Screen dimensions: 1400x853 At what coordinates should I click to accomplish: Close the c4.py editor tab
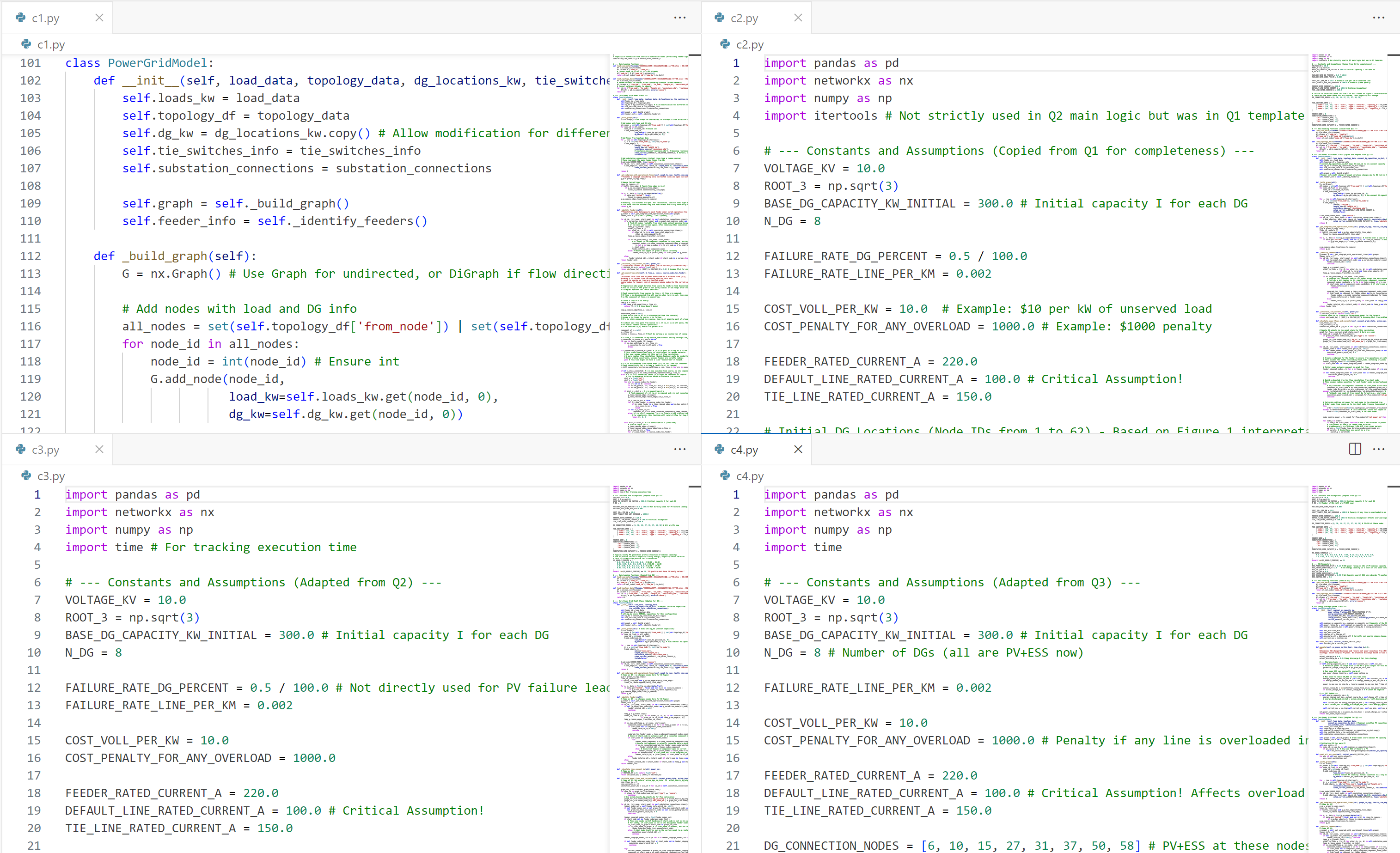798,449
